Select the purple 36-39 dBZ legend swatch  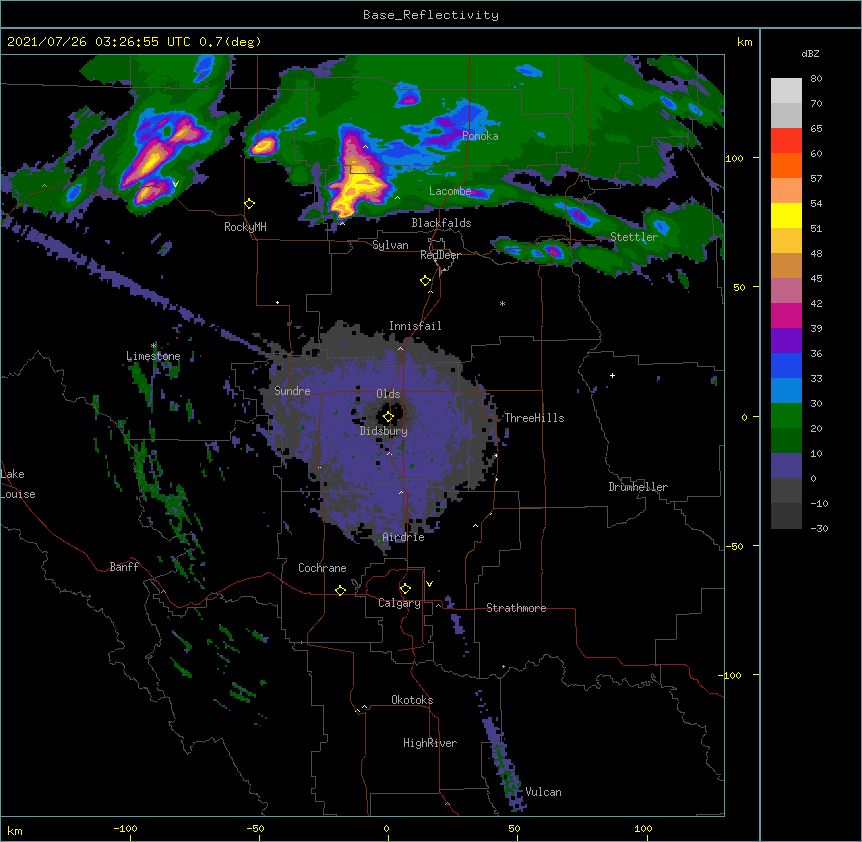pos(786,341)
